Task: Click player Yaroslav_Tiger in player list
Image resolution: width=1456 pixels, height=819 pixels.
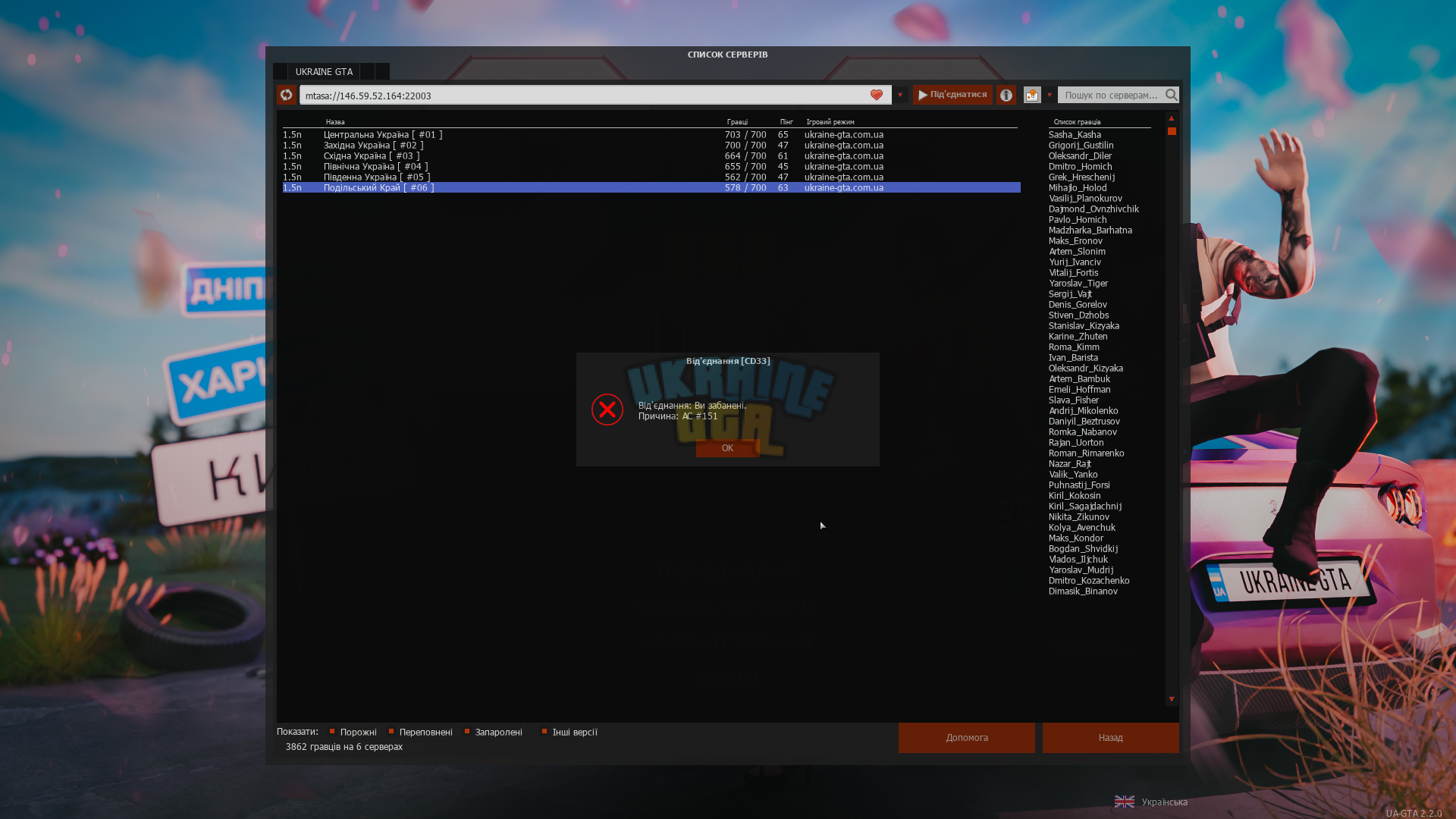Action: click(1078, 283)
